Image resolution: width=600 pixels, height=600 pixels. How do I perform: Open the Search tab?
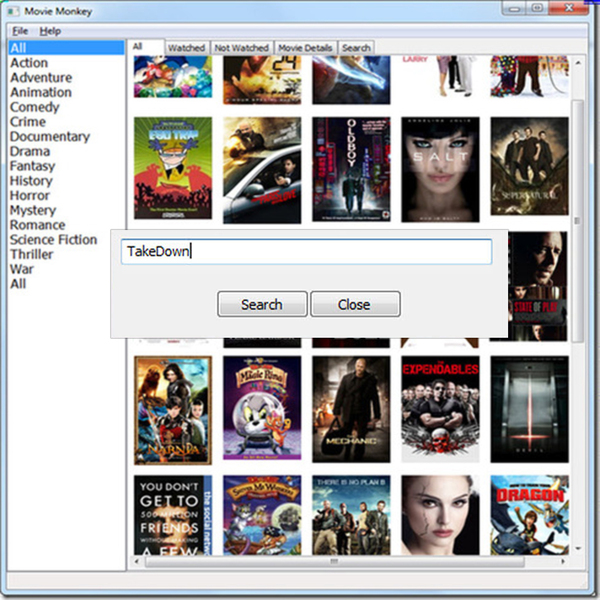[356, 48]
